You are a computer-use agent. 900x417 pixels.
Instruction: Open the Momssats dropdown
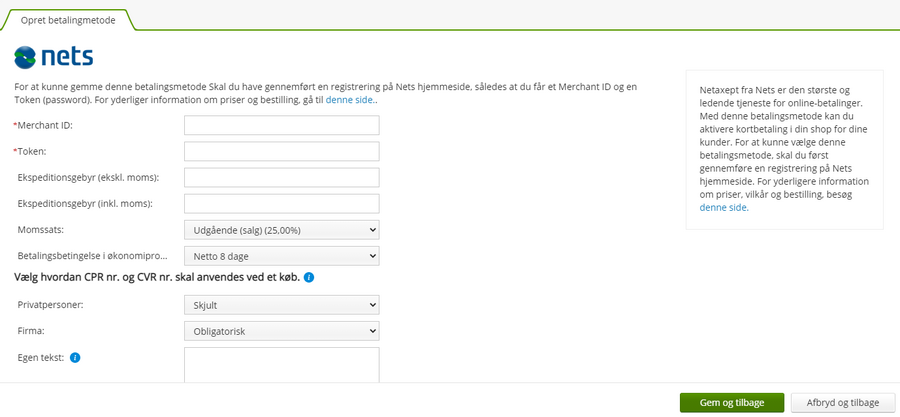click(281, 230)
